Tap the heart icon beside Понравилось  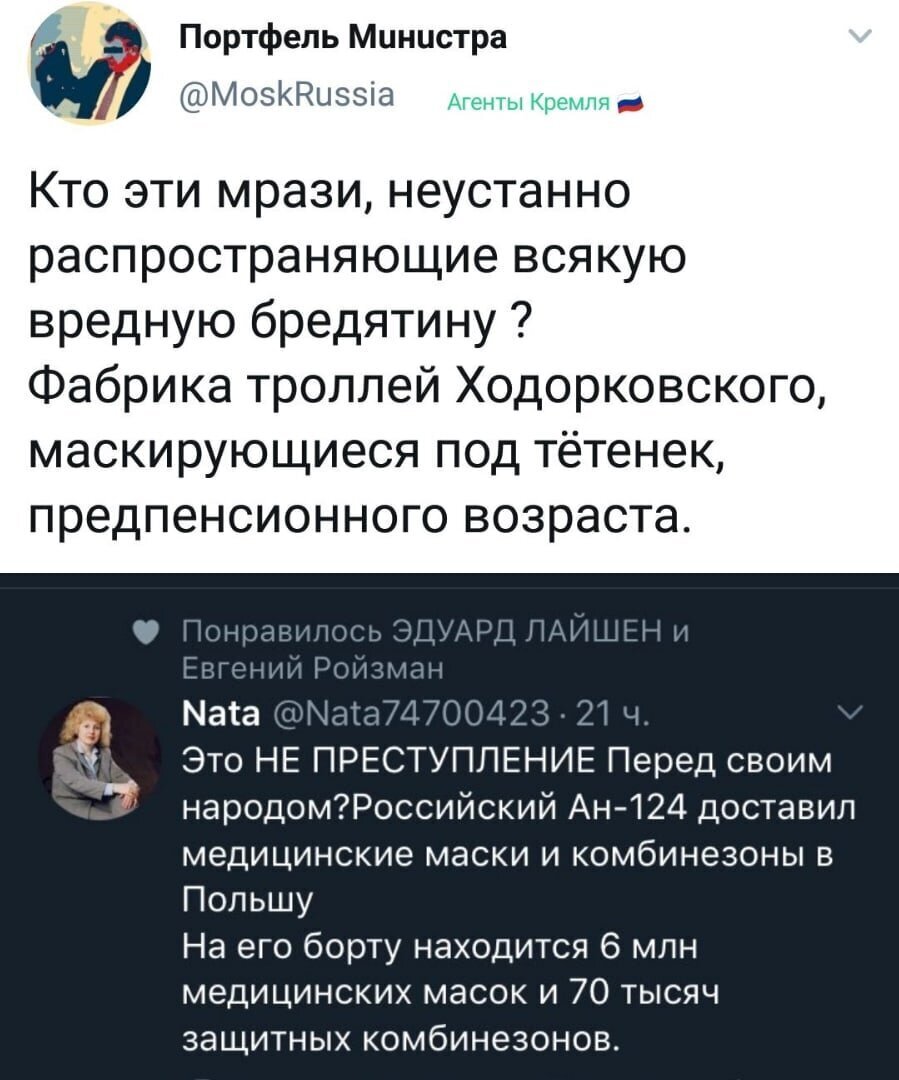tap(145, 632)
